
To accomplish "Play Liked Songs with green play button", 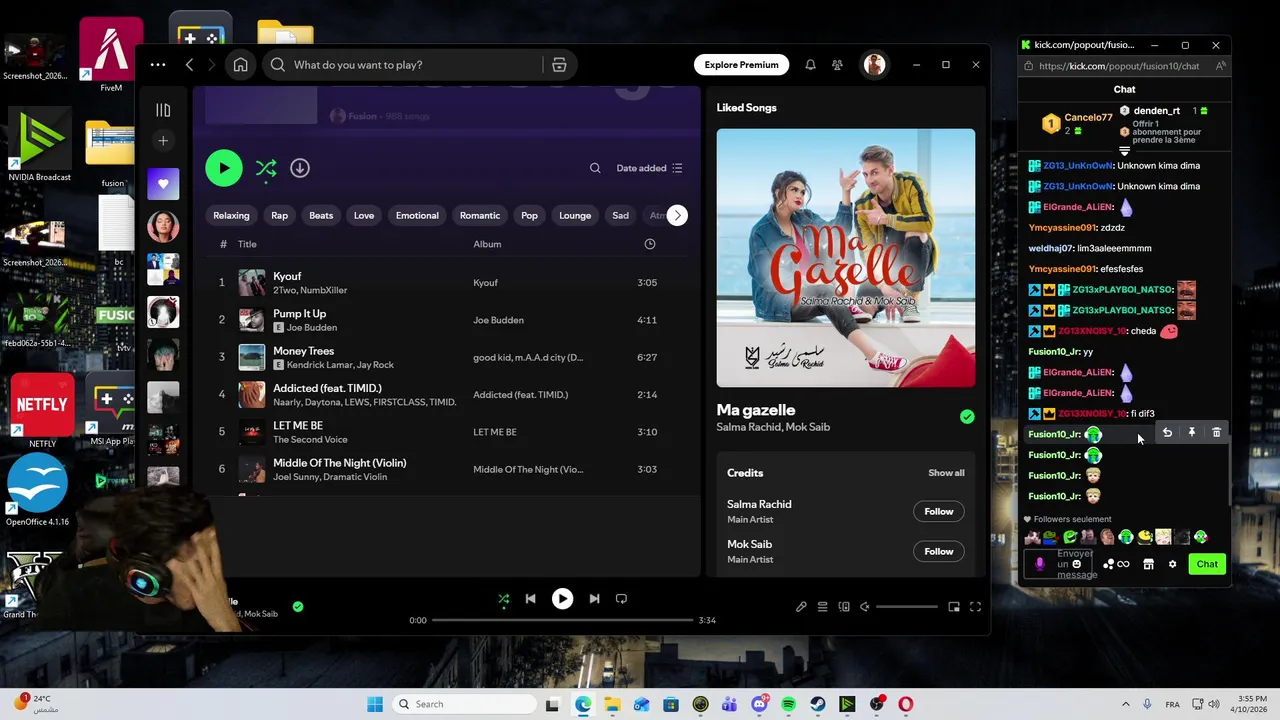I will tap(224, 168).
